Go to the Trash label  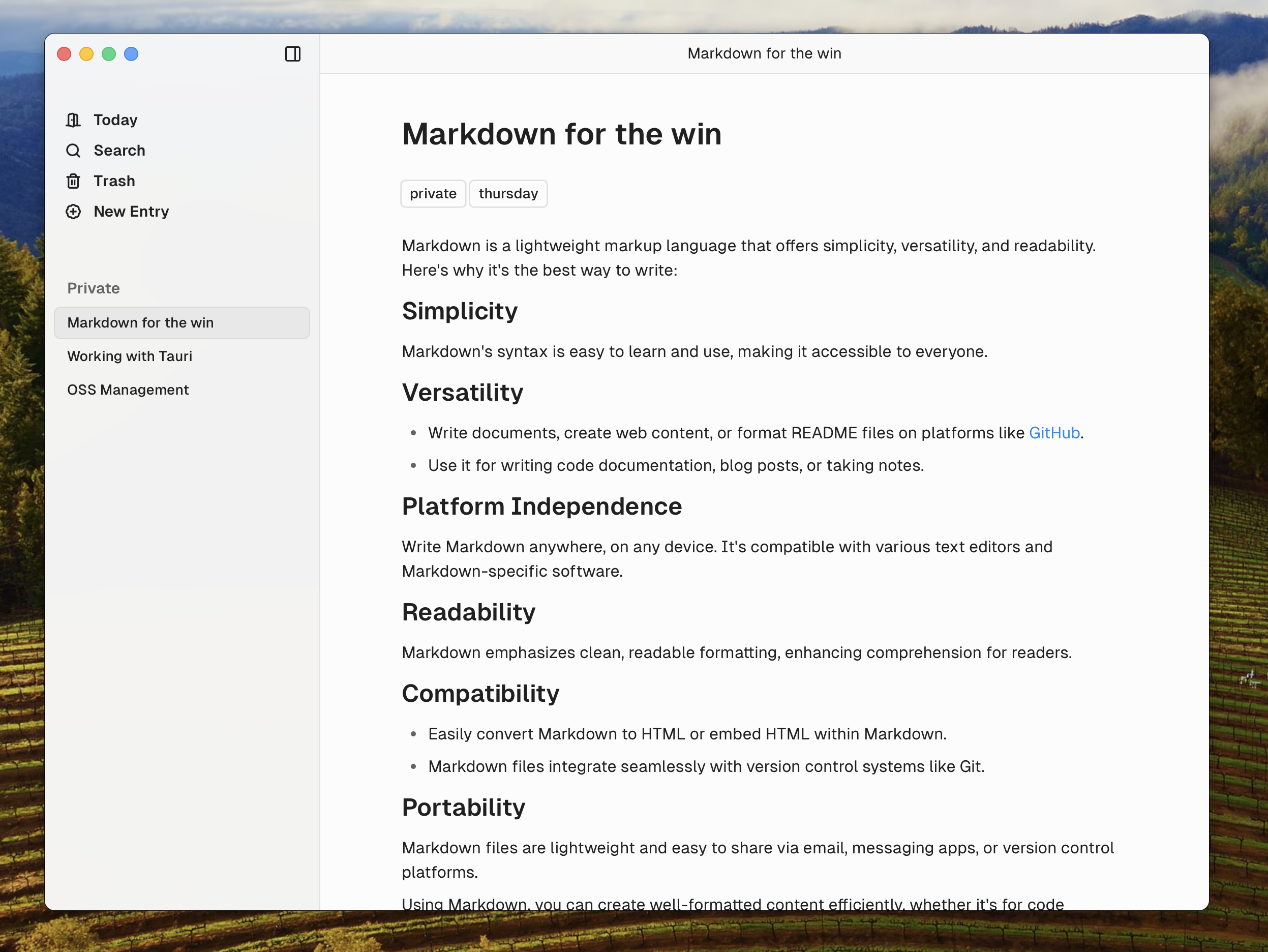[114, 181]
